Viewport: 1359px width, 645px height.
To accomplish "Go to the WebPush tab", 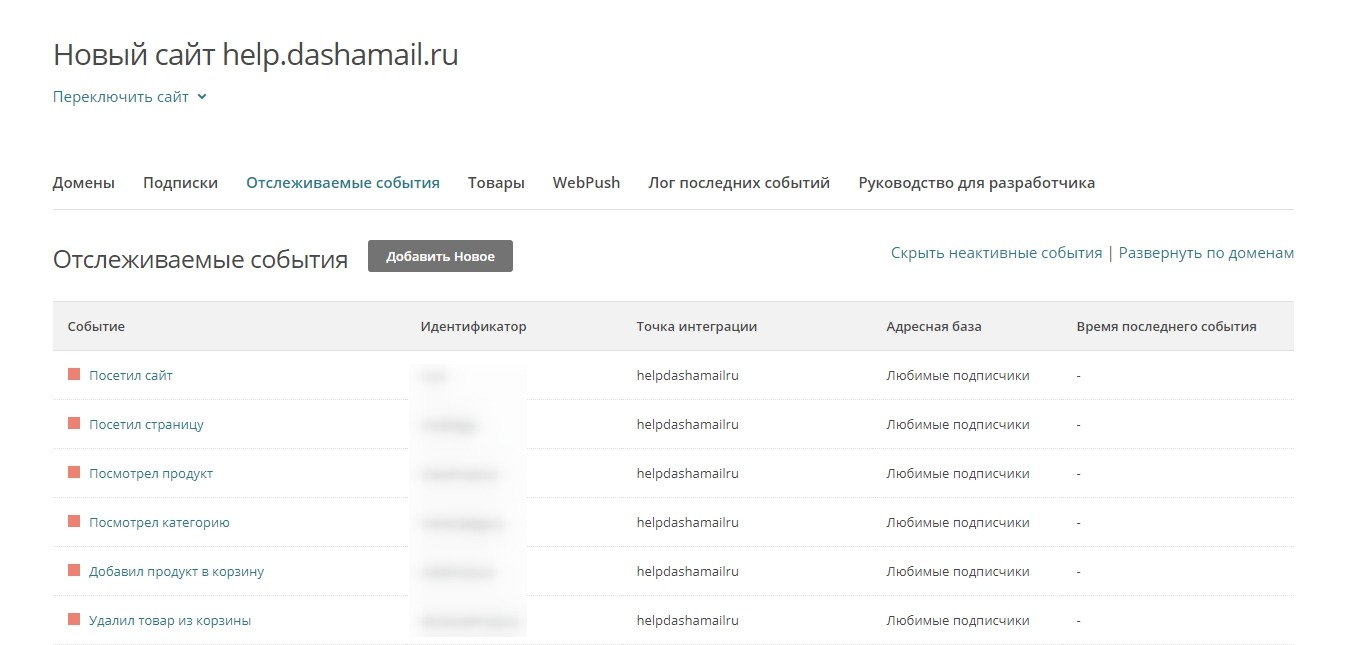I will tap(586, 183).
